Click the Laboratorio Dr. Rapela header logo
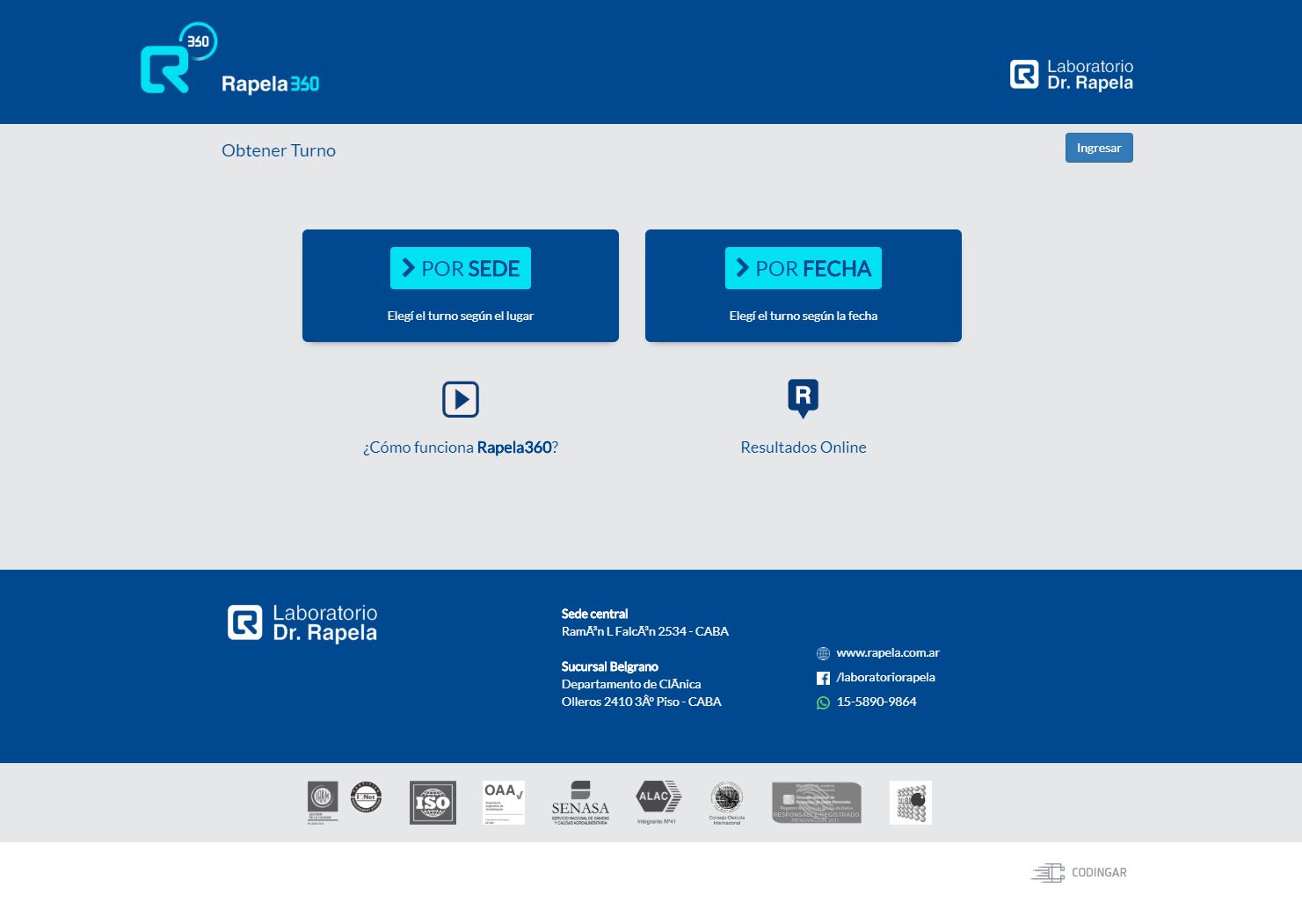Screen dimensions: 1302x924 point(1072,75)
